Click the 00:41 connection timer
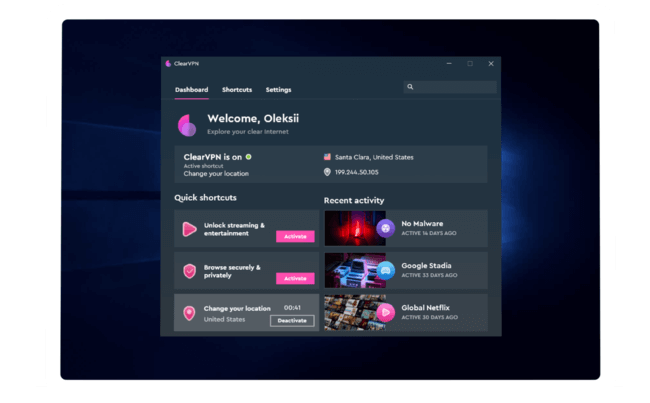This screenshot has width=650, height=403. click(292, 308)
